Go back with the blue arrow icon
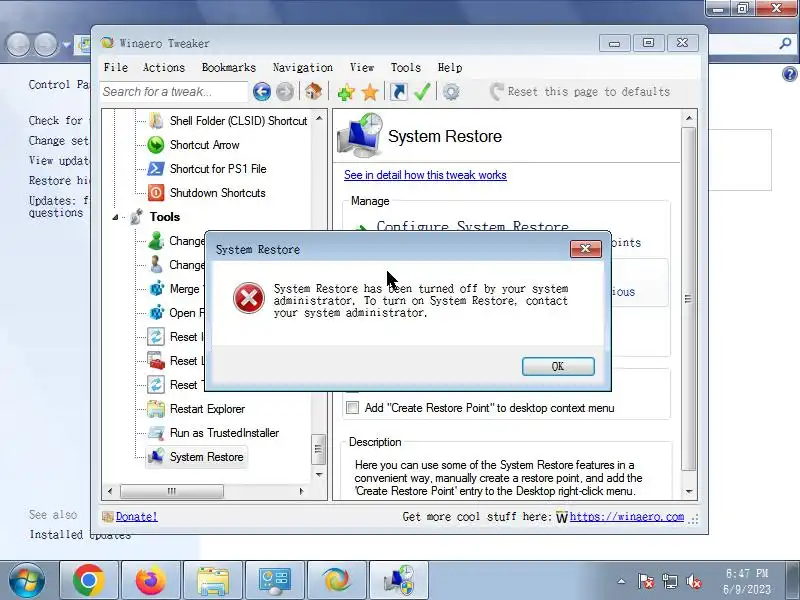The image size is (800, 600). [262, 92]
